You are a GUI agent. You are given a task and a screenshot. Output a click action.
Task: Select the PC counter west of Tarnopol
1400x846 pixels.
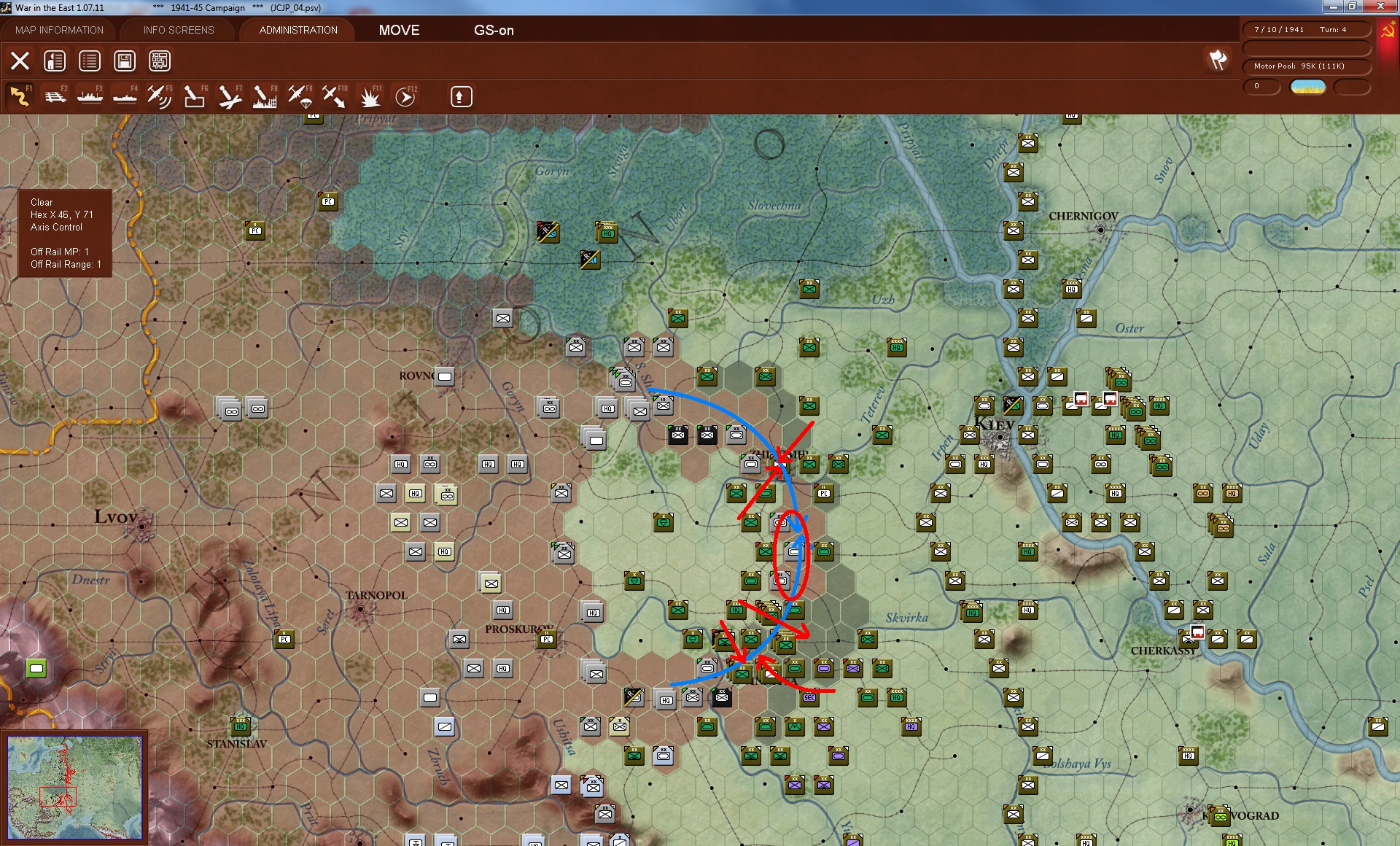click(284, 639)
